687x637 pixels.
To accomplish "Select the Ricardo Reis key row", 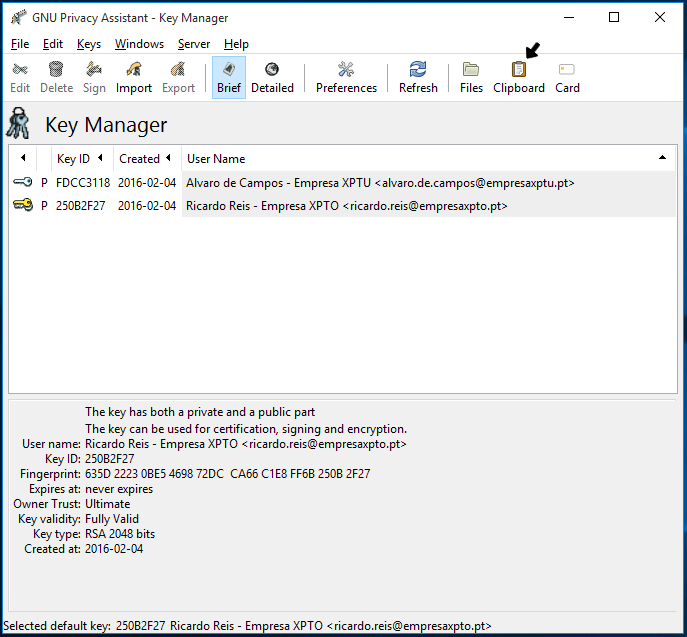I will (342, 205).
